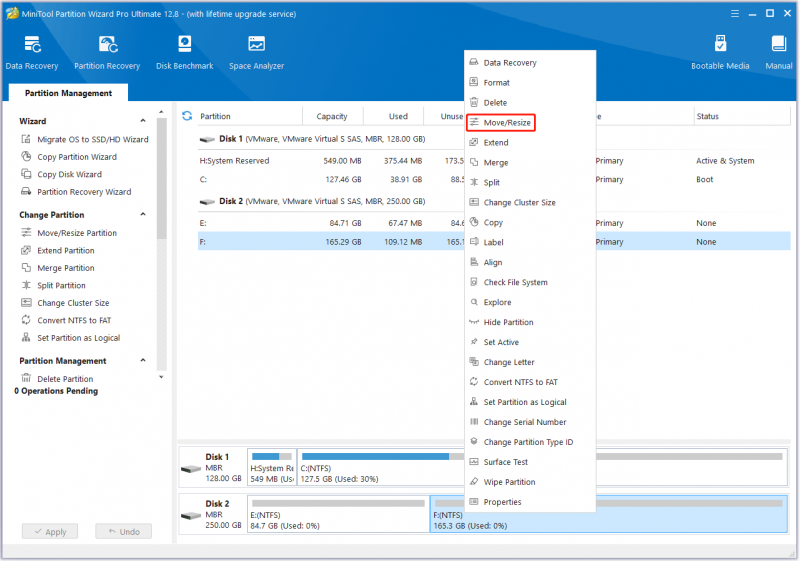
Task: Collapse the Partition Management sidebar section
Action: pyautogui.click(x=143, y=360)
